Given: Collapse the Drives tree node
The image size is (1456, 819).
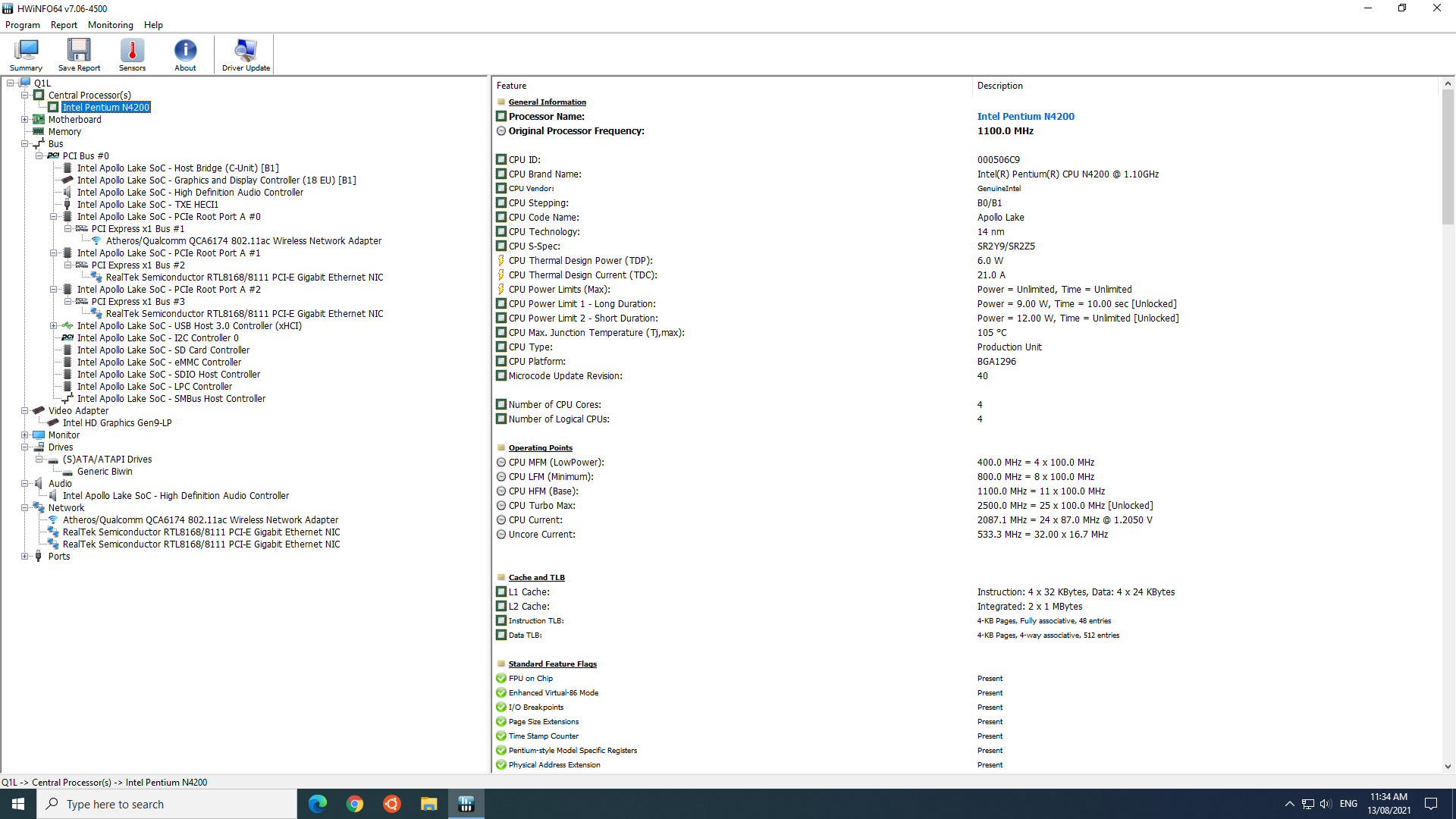Looking at the screenshot, I should tap(25, 447).
